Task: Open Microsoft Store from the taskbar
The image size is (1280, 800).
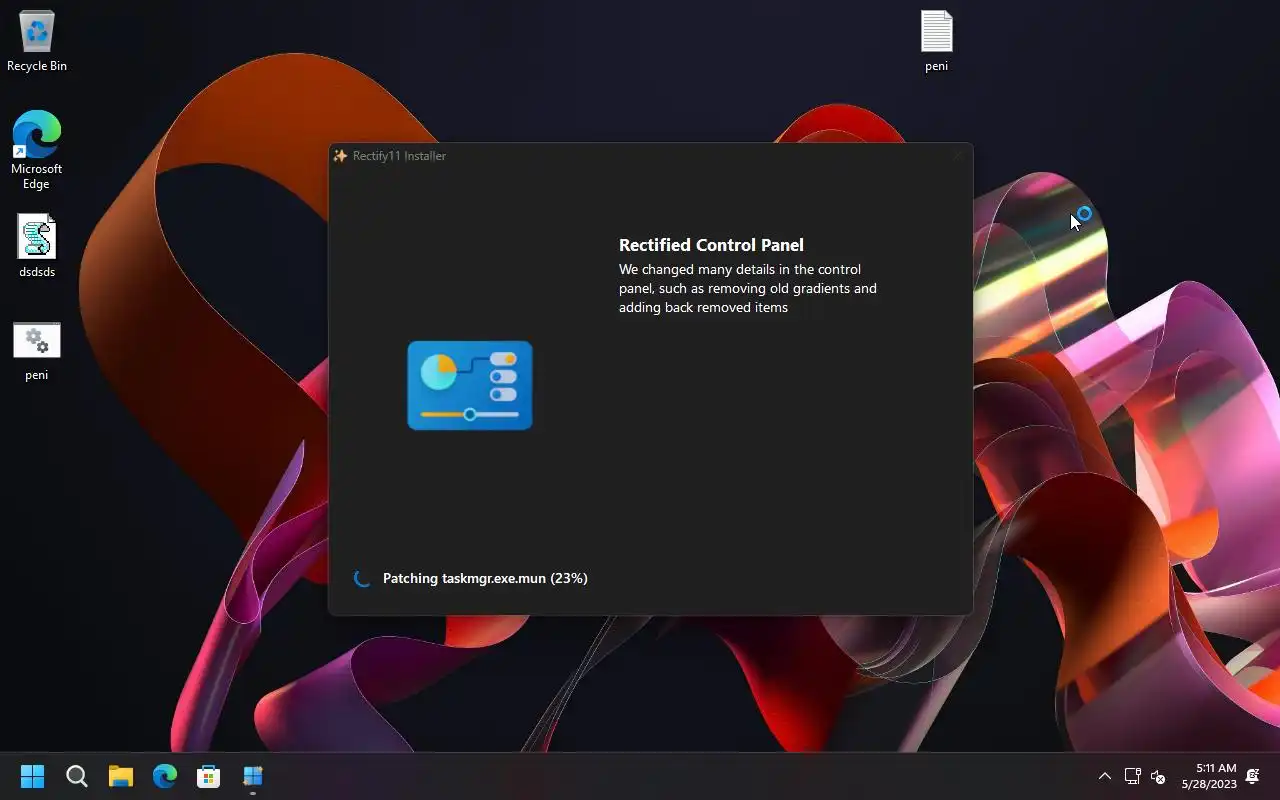Action: (x=209, y=776)
